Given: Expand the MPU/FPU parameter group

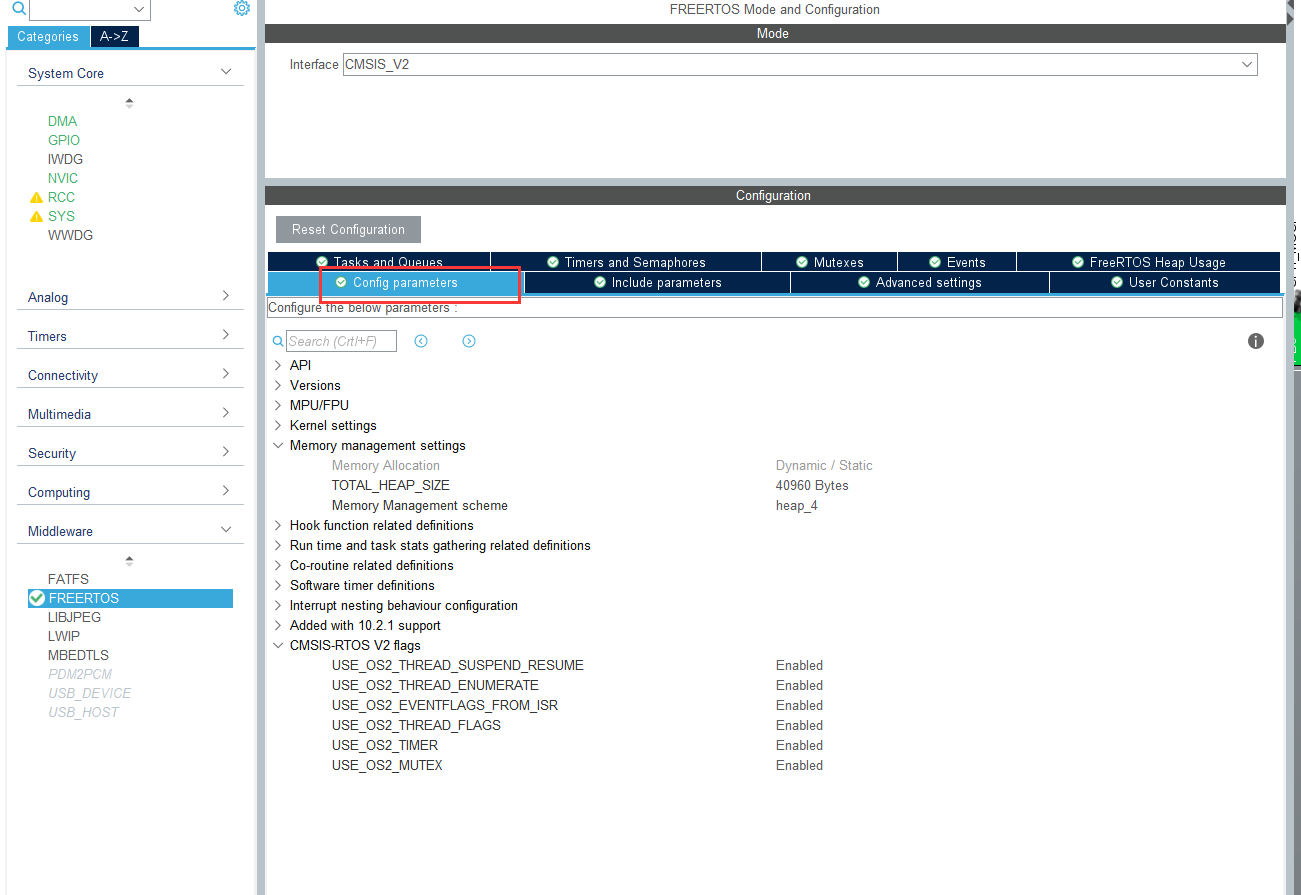Looking at the screenshot, I should tap(278, 405).
